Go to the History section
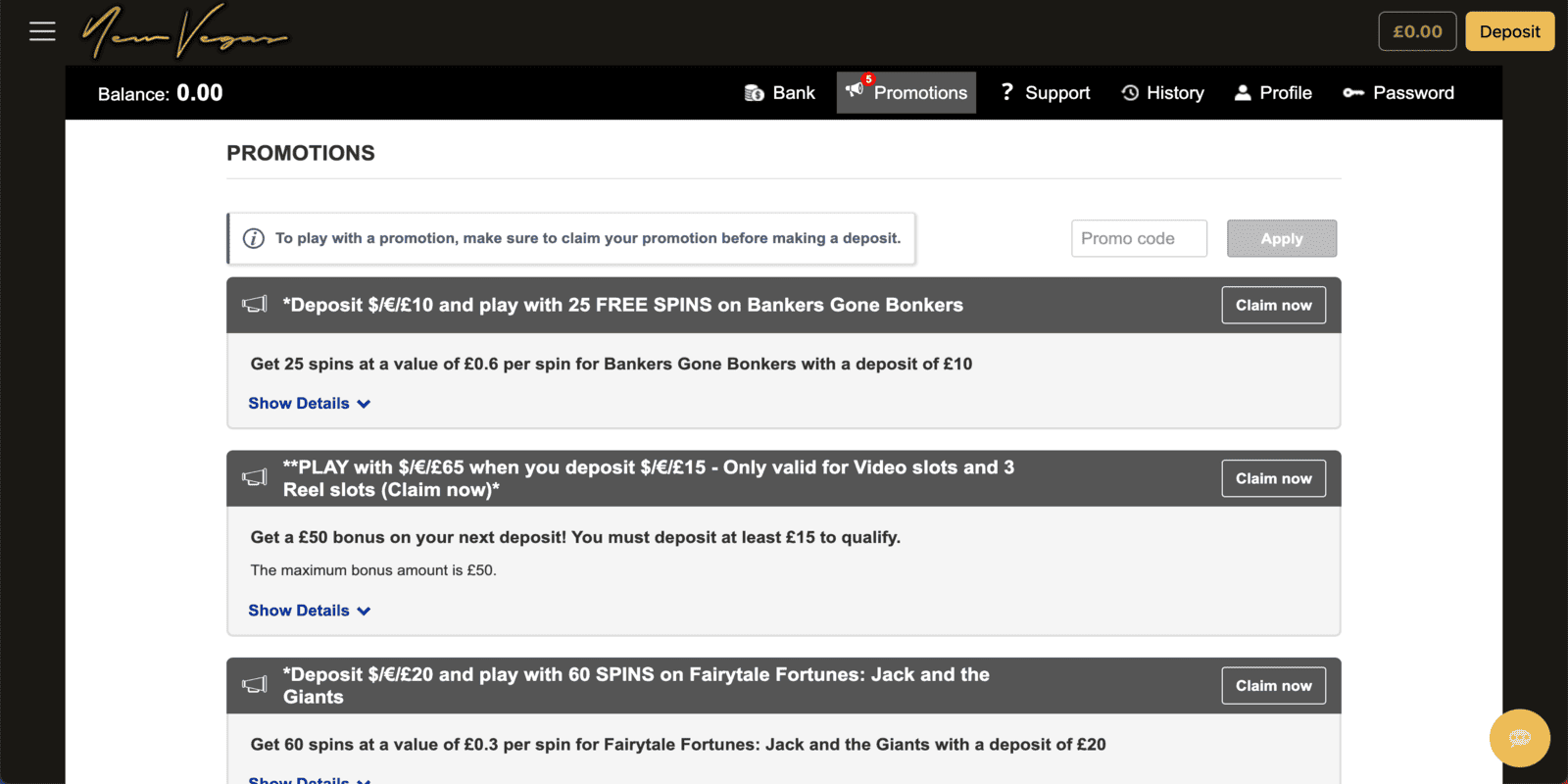Screen dimensions: 1568x784 (x=1163, y=93)
